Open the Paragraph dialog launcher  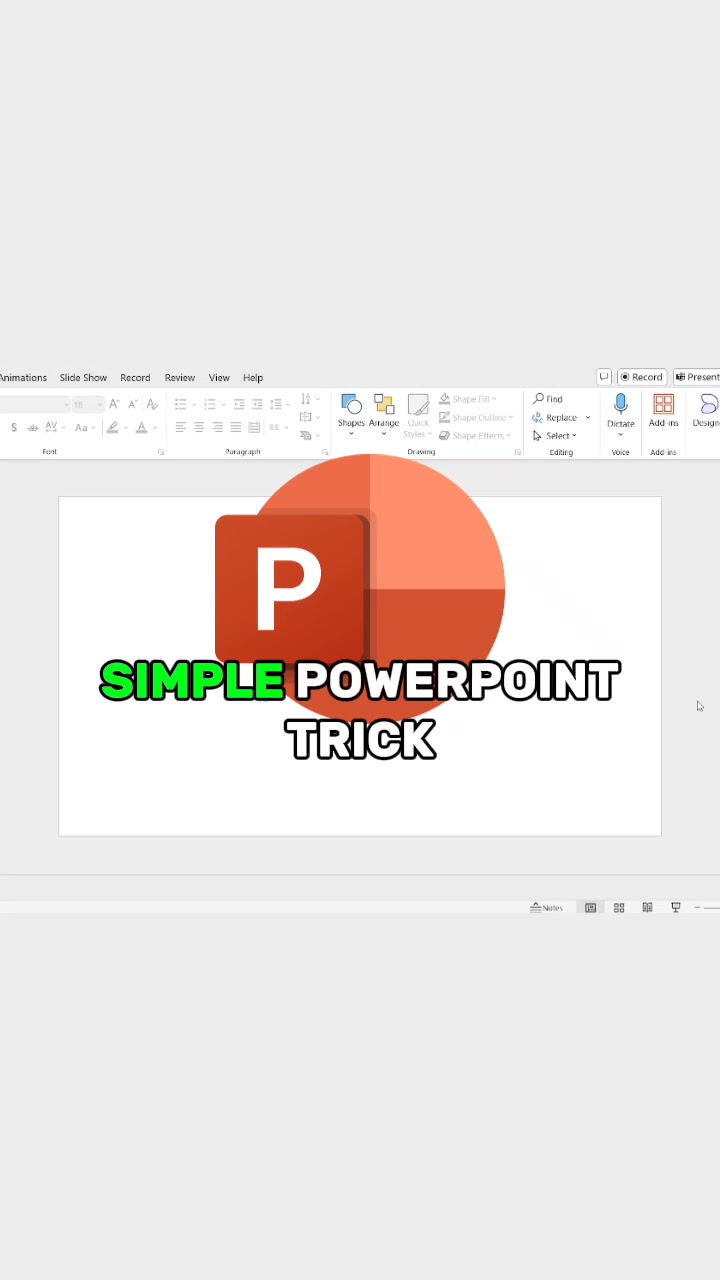[325, 452]
